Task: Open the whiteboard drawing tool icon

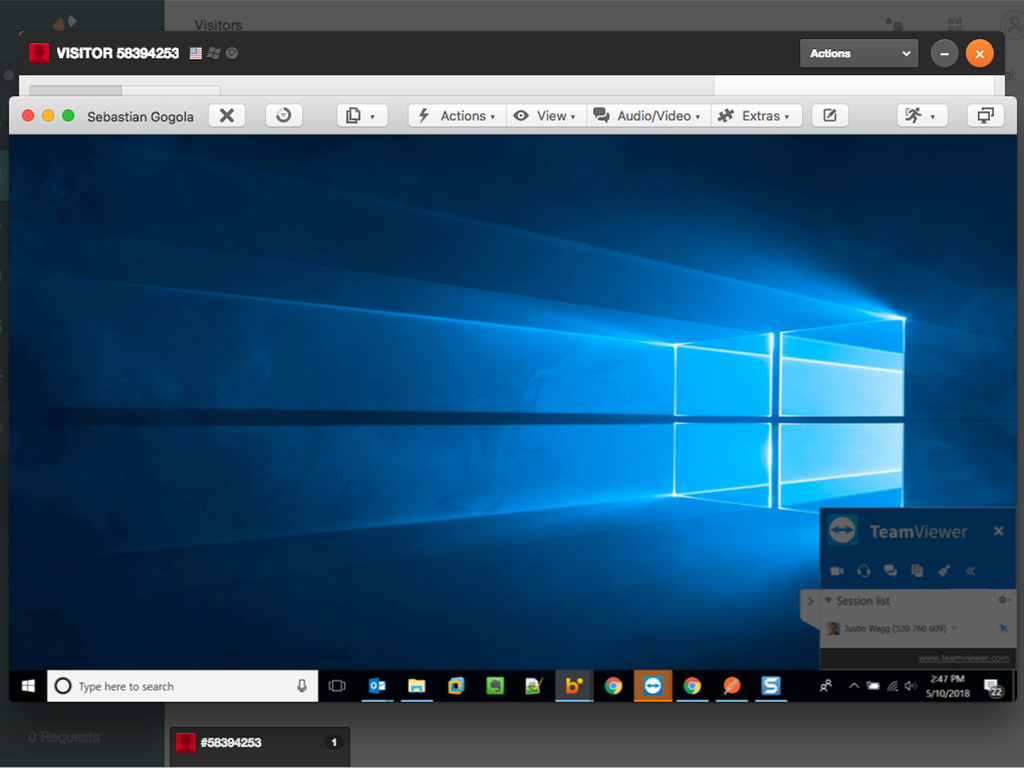Action: tap(944, 570)
